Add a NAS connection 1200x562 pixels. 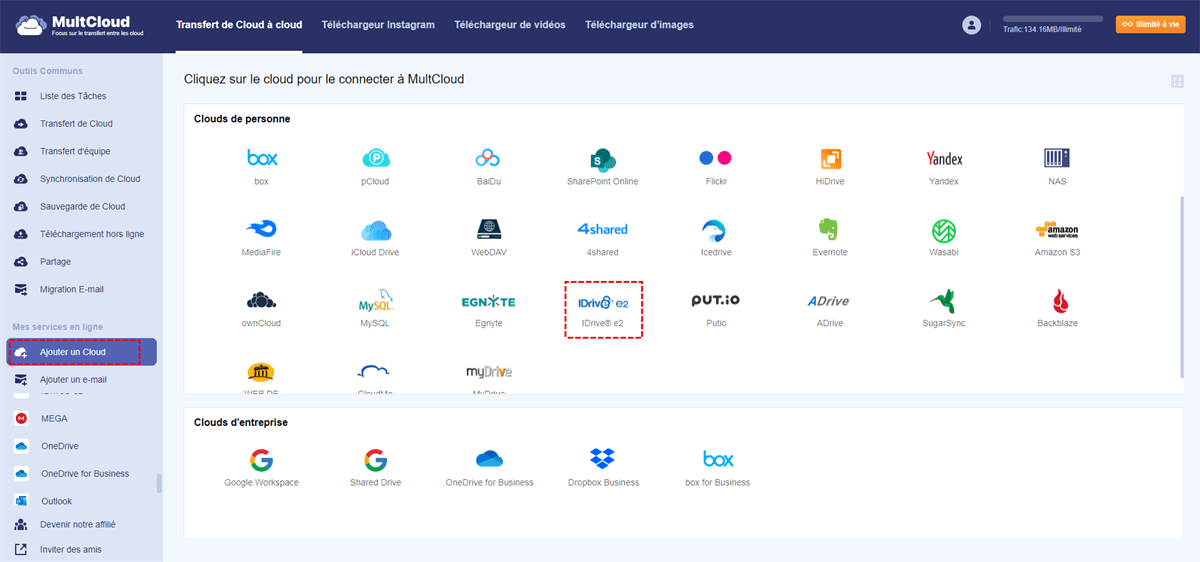click(x=1057, y=165)
